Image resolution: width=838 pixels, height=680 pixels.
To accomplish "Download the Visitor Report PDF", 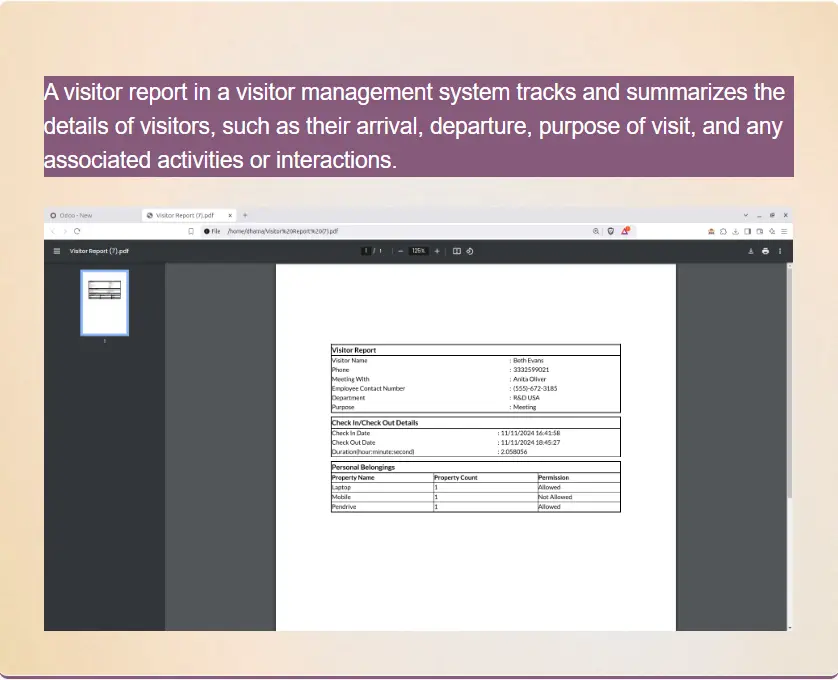I will pyautogui.click(x=750, y=251).
